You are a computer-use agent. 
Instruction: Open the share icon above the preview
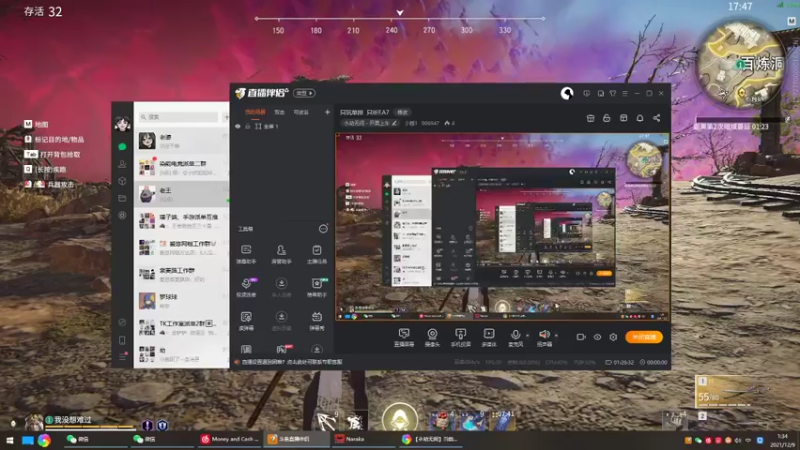[657, 118]
